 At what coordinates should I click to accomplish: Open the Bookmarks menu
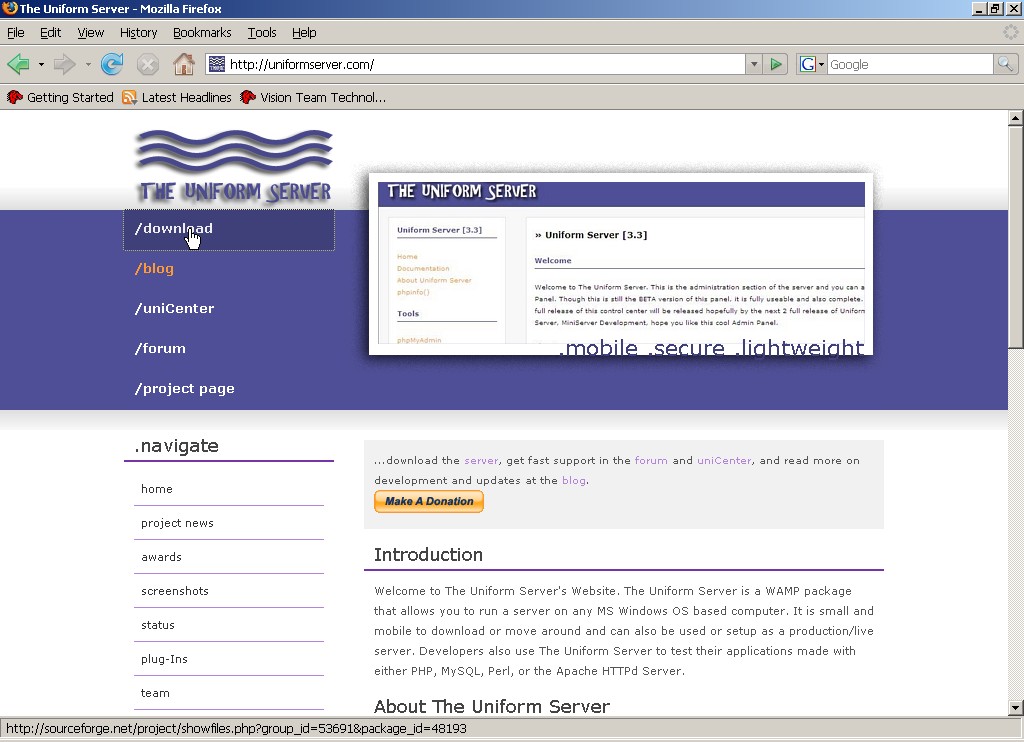tap(202, 33)
